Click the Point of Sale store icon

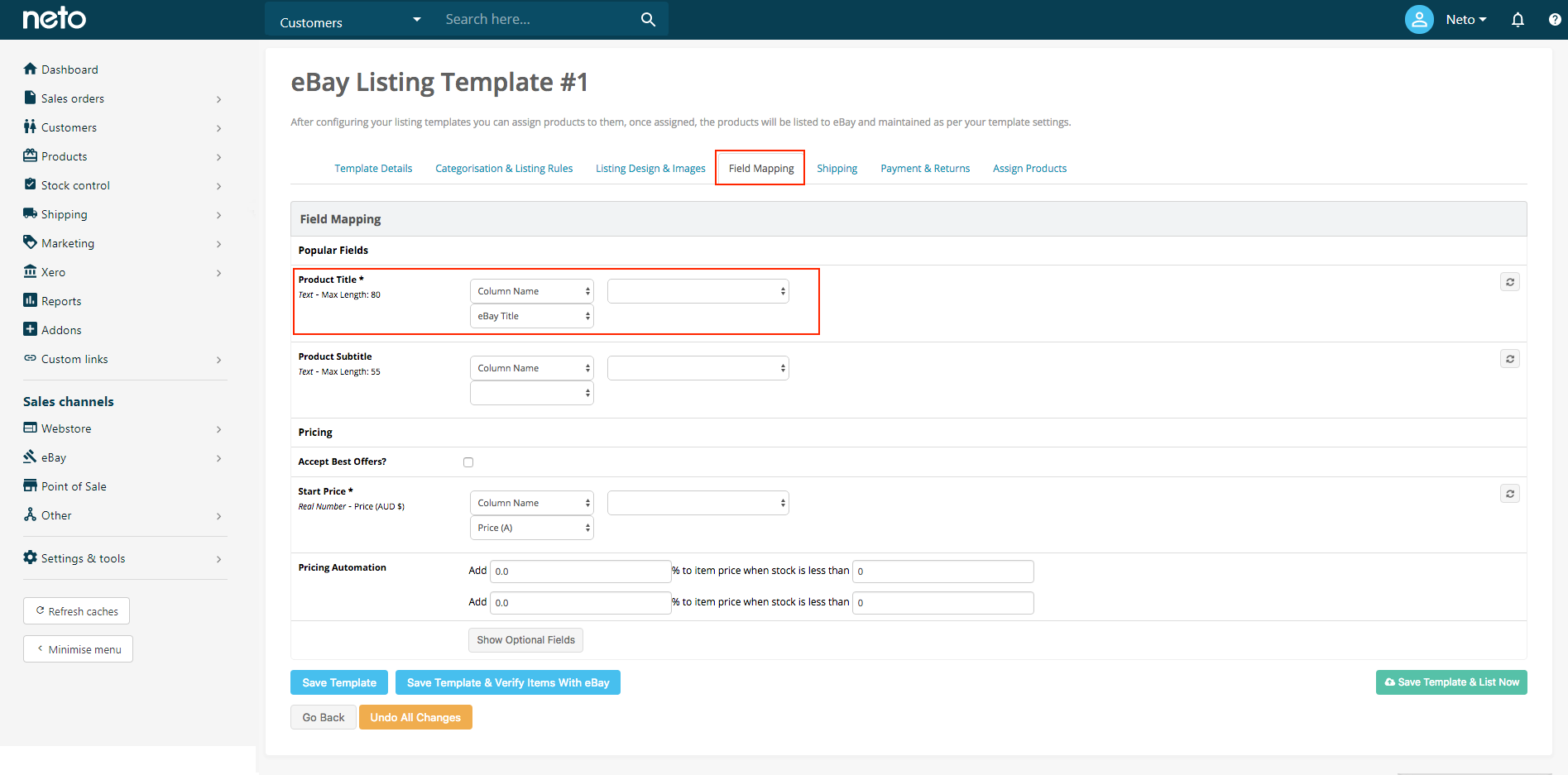coord(31,486)
